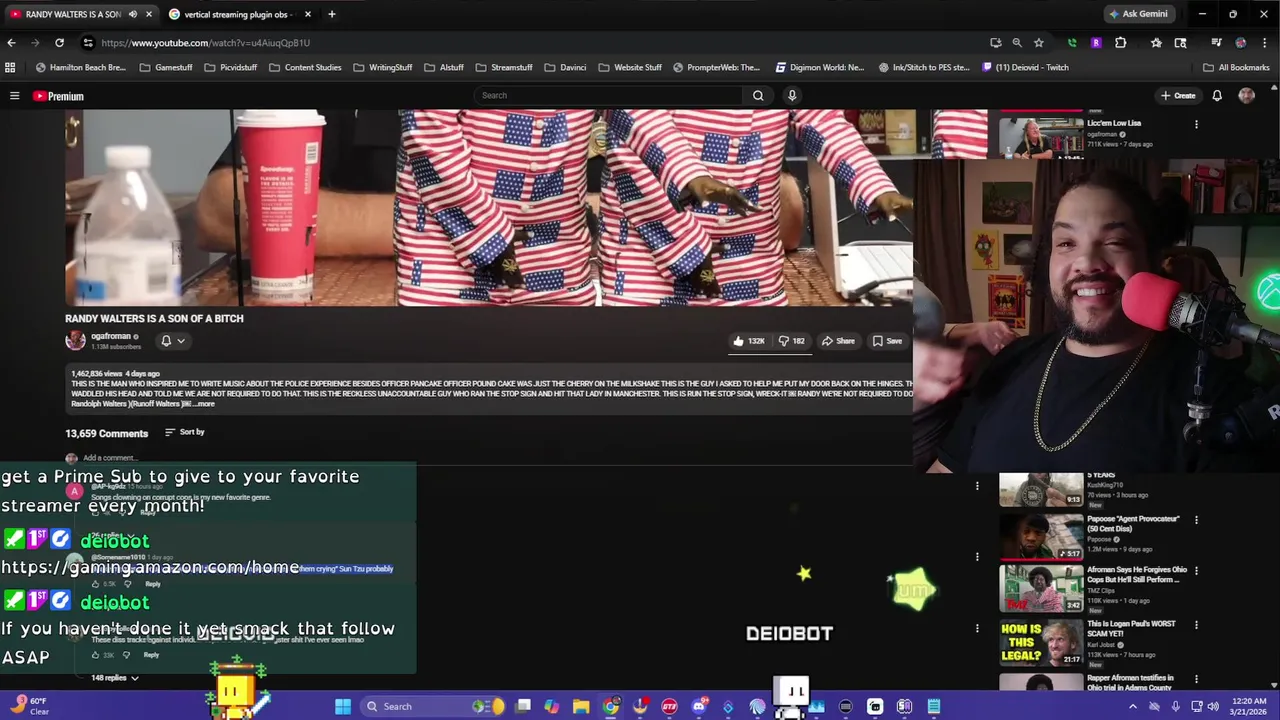
Task: Switch to the RANDY WALTERS browser tab
Action: (80, 14)
